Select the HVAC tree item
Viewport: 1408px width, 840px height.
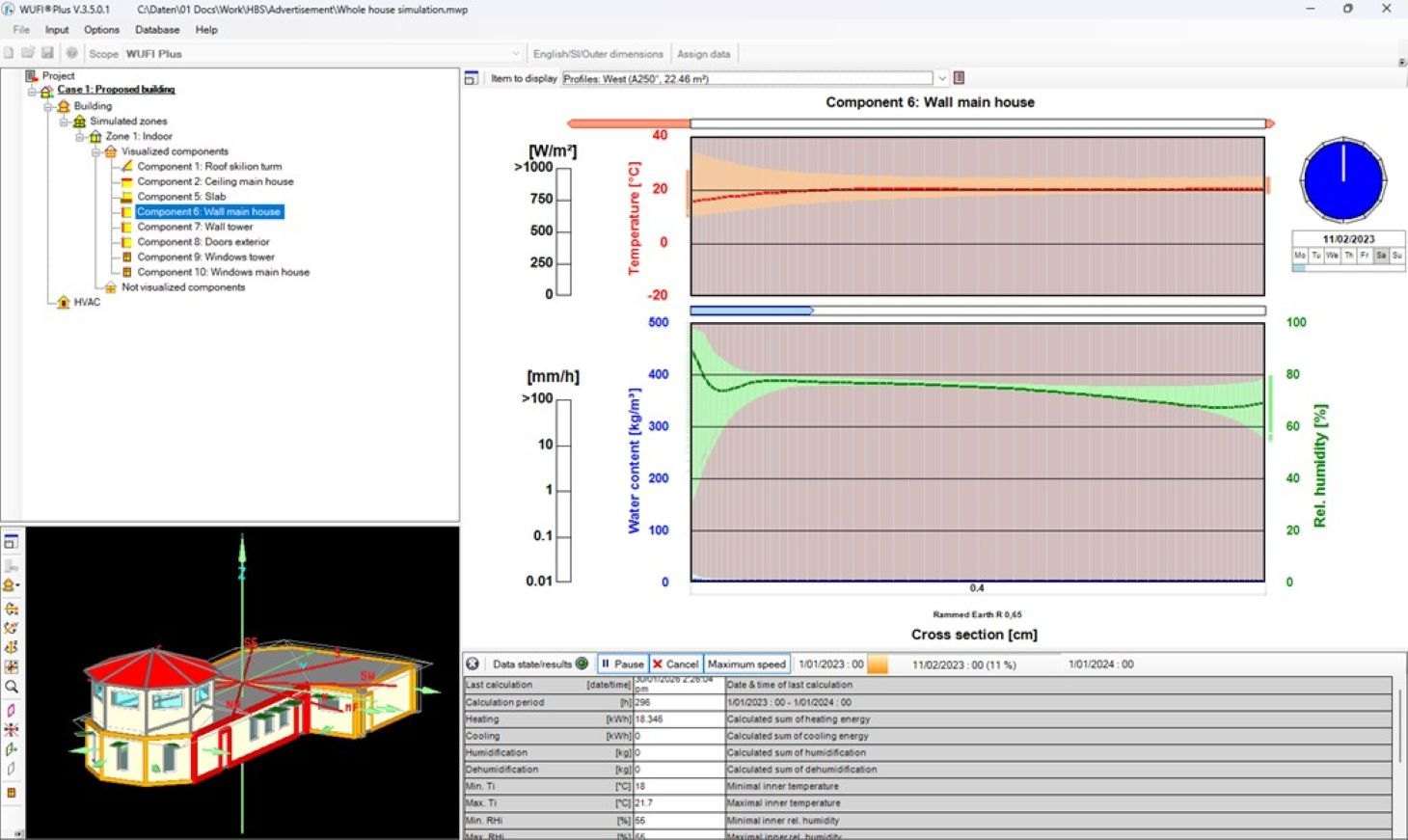point(87,302)
